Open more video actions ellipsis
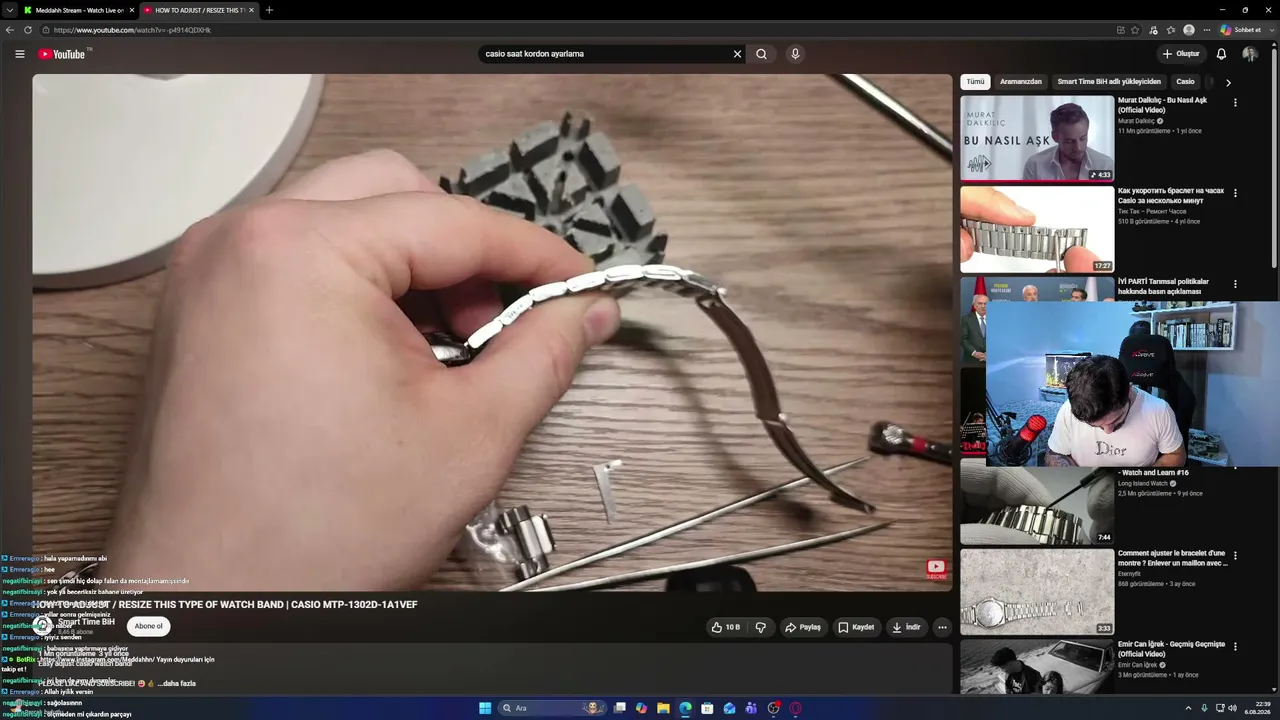 [x=942, y=627]
